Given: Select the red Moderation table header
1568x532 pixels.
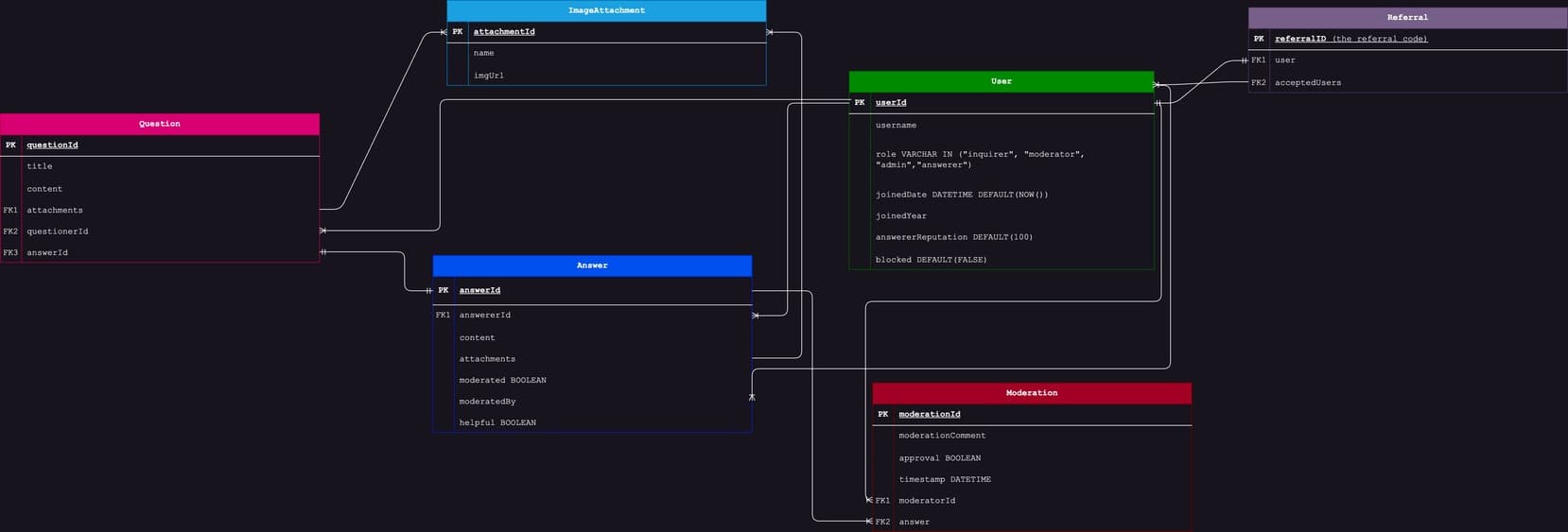Looking at the screenshot, I should coord(1031,393).
